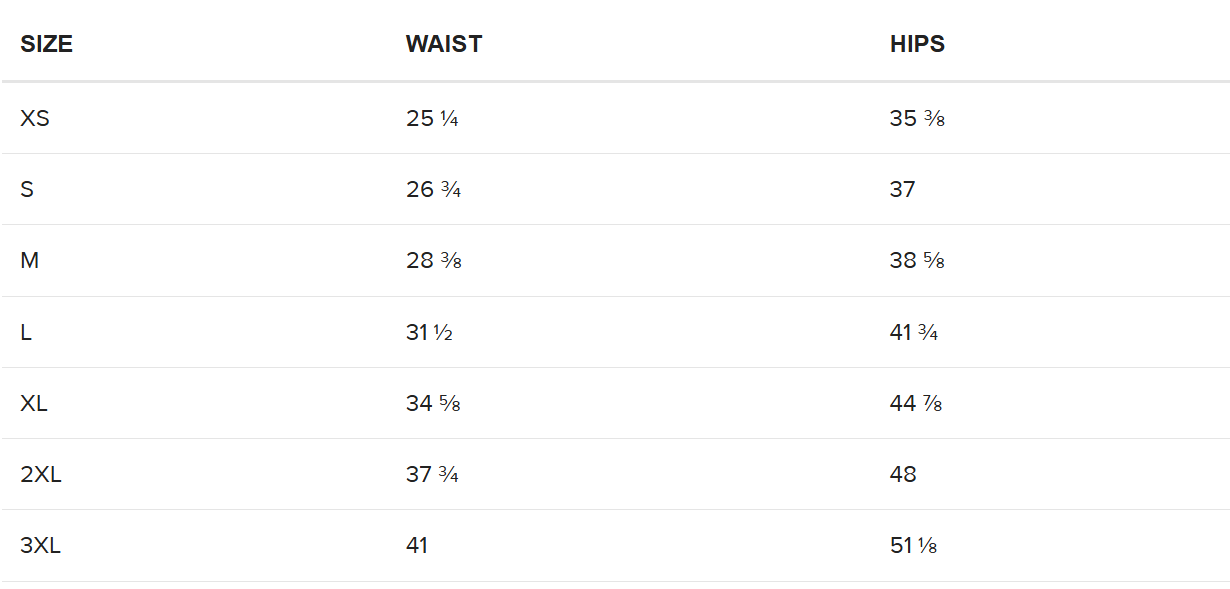The width and height of the screenshot is (1230, 589).
Task: Click the WAIST column header
Action: [x=444, y=44]
